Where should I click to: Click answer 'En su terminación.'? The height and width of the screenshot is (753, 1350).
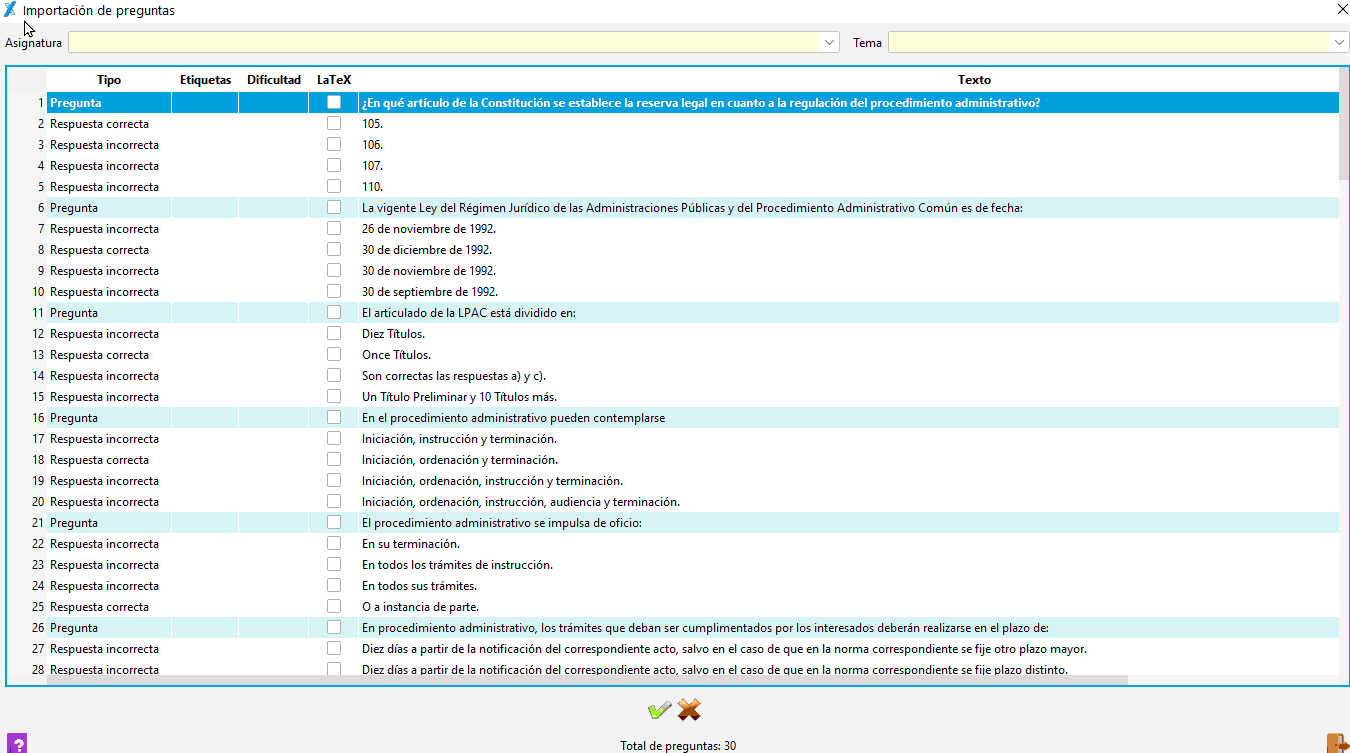[411, 544]
